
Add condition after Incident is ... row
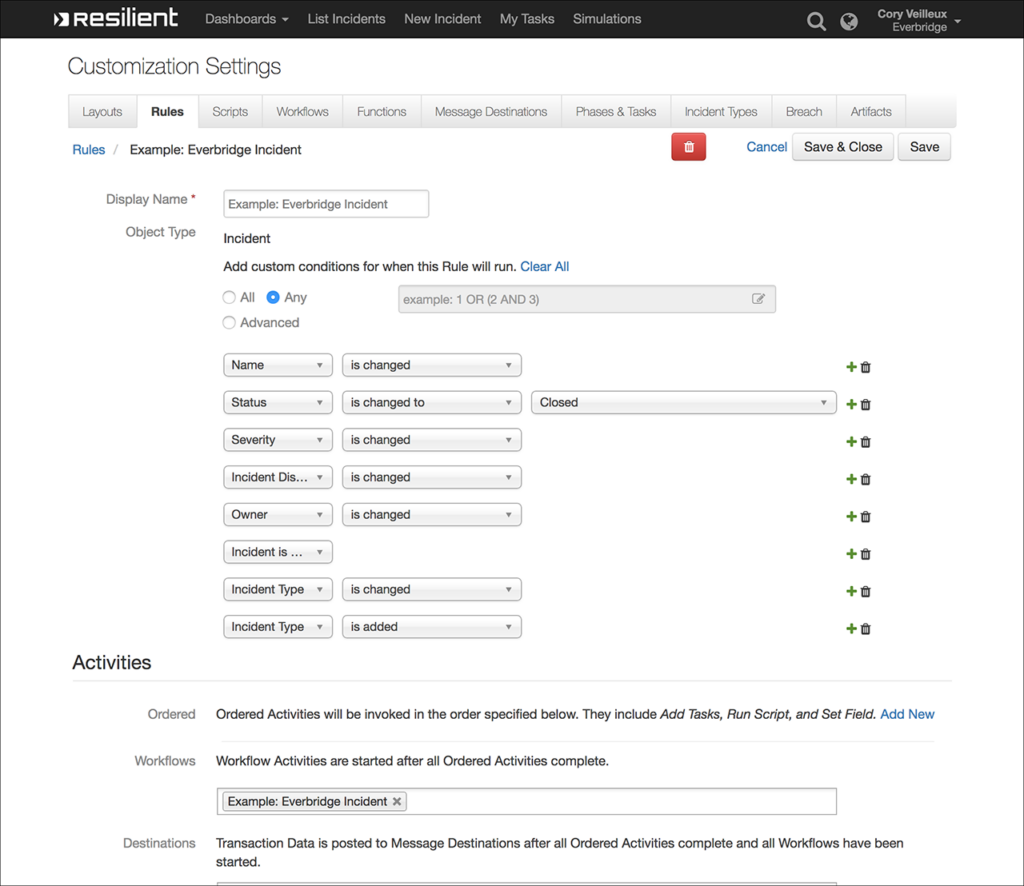point(851,554)
